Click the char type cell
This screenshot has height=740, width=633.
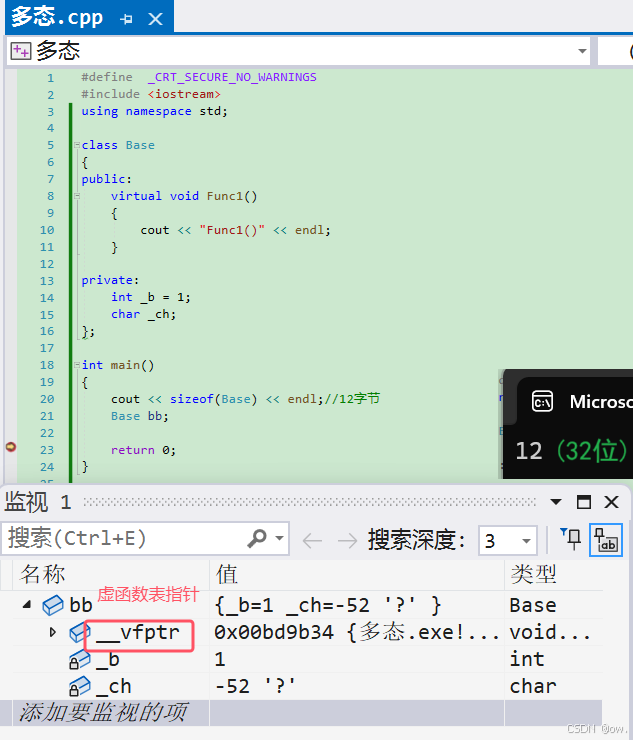tap(533, 686)
